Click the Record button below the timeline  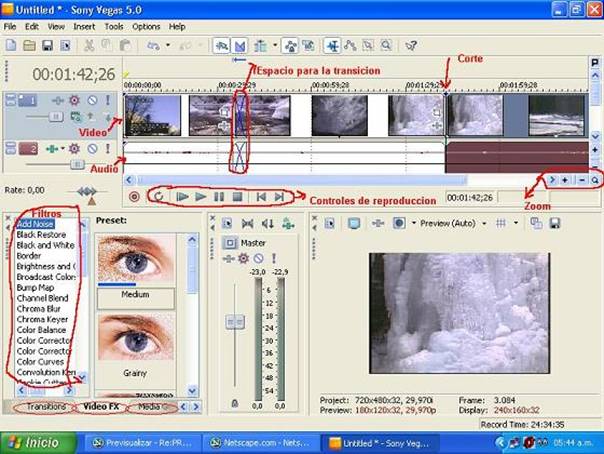[134, 197]
